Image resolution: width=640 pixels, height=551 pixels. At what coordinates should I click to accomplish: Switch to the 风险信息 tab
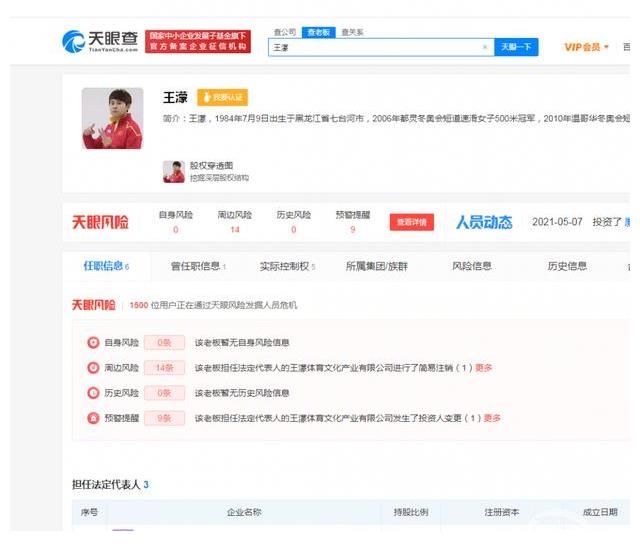coord(471,266)
